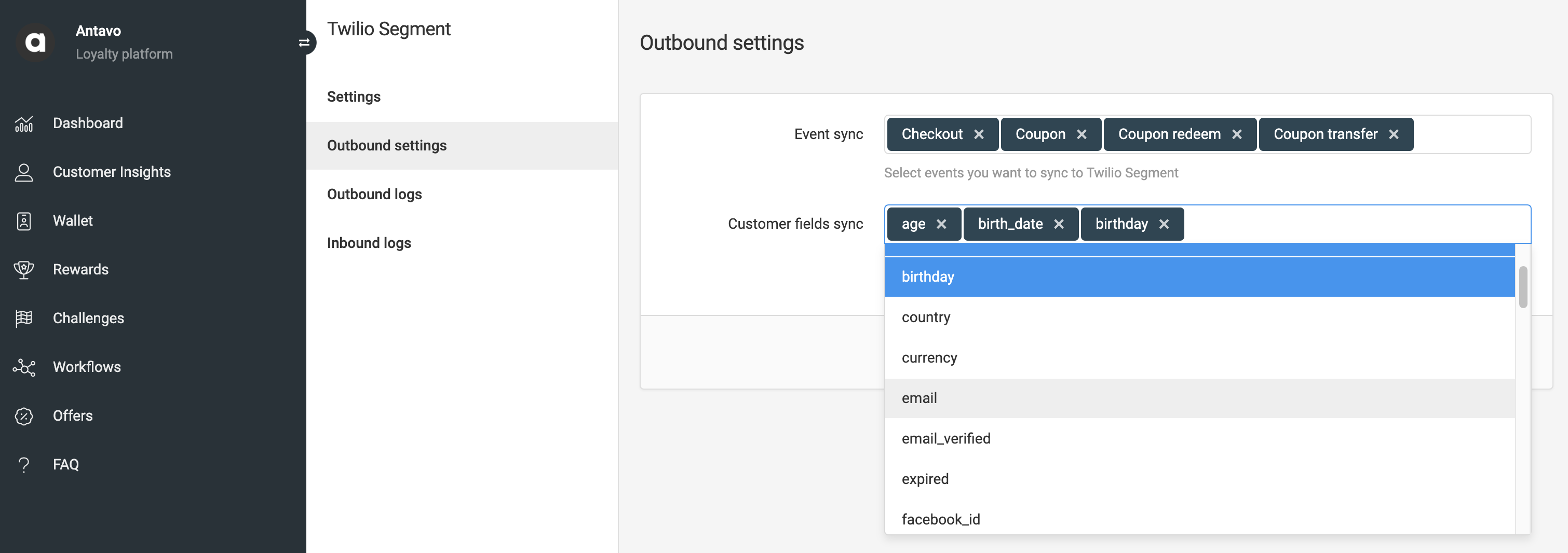Select Customer Insights in the sidebar

pyautogui.click(x=112, y=172)
